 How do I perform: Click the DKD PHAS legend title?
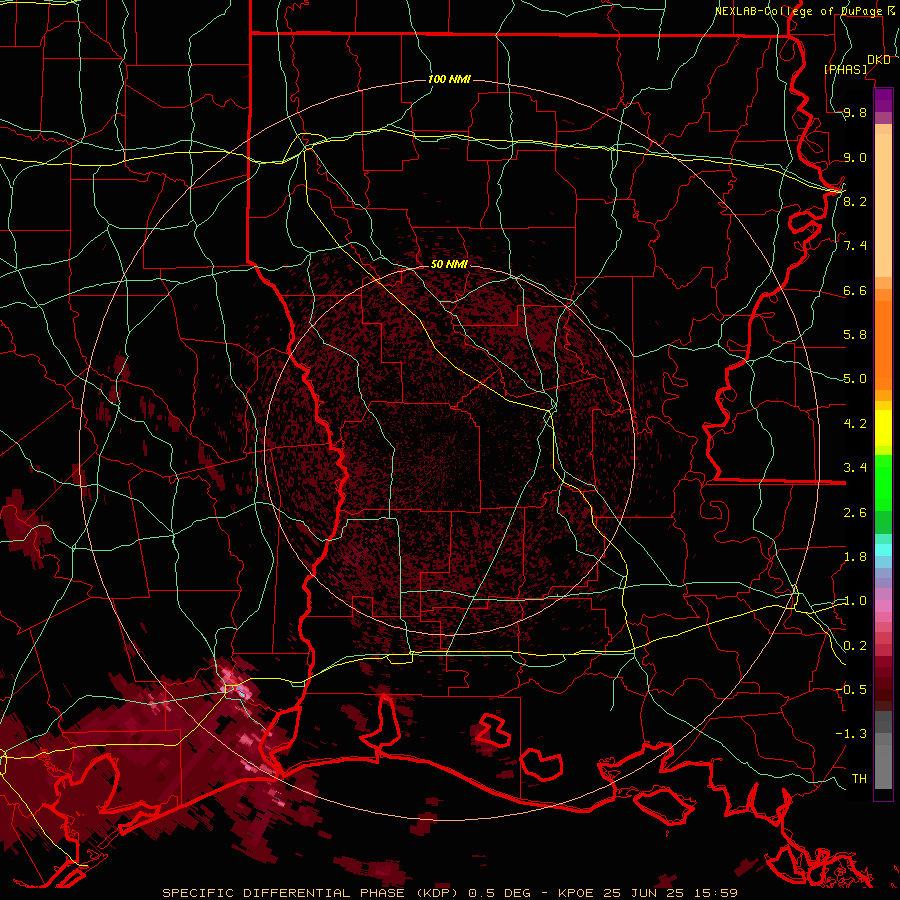coord(857,64)
